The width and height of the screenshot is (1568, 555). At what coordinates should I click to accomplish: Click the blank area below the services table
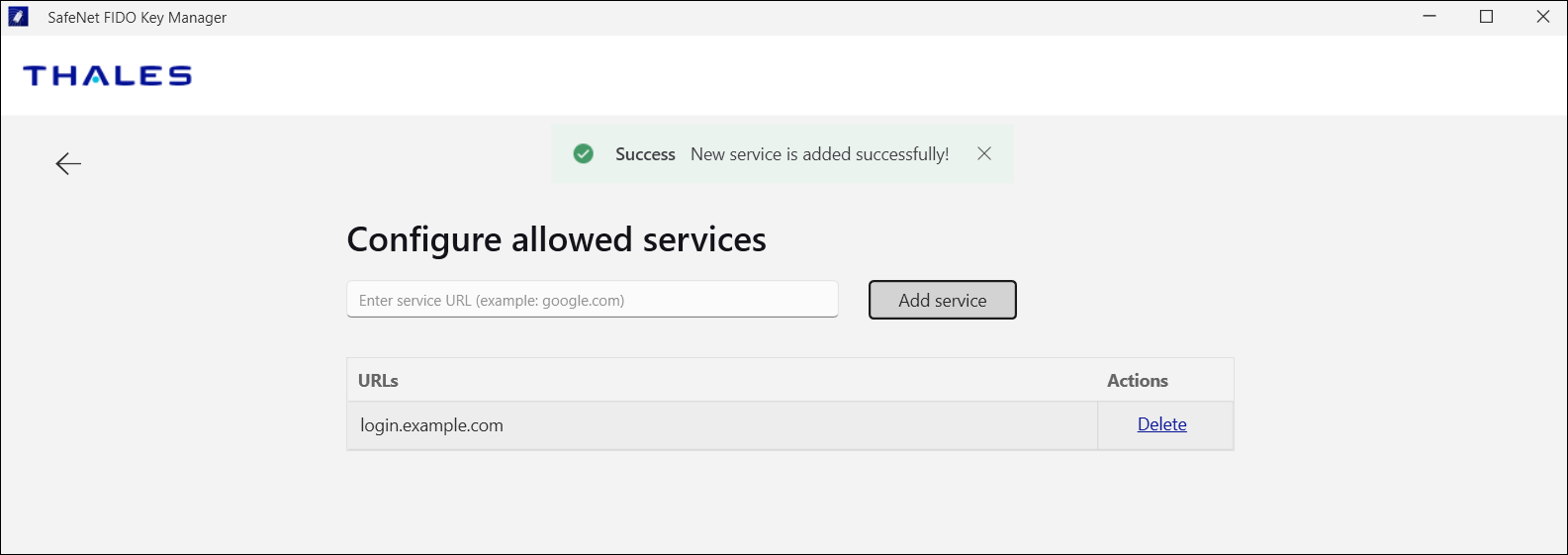click(789, 505)
